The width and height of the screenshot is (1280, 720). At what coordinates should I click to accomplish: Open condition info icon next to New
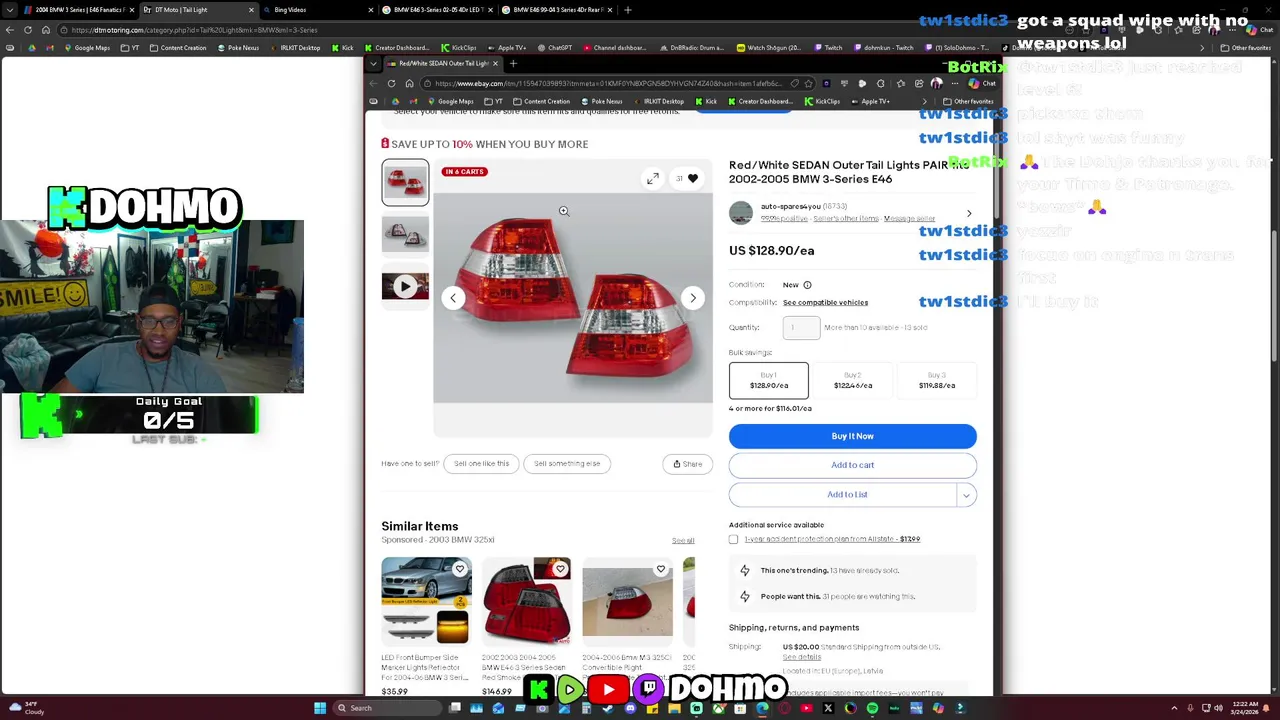(807, 285)
